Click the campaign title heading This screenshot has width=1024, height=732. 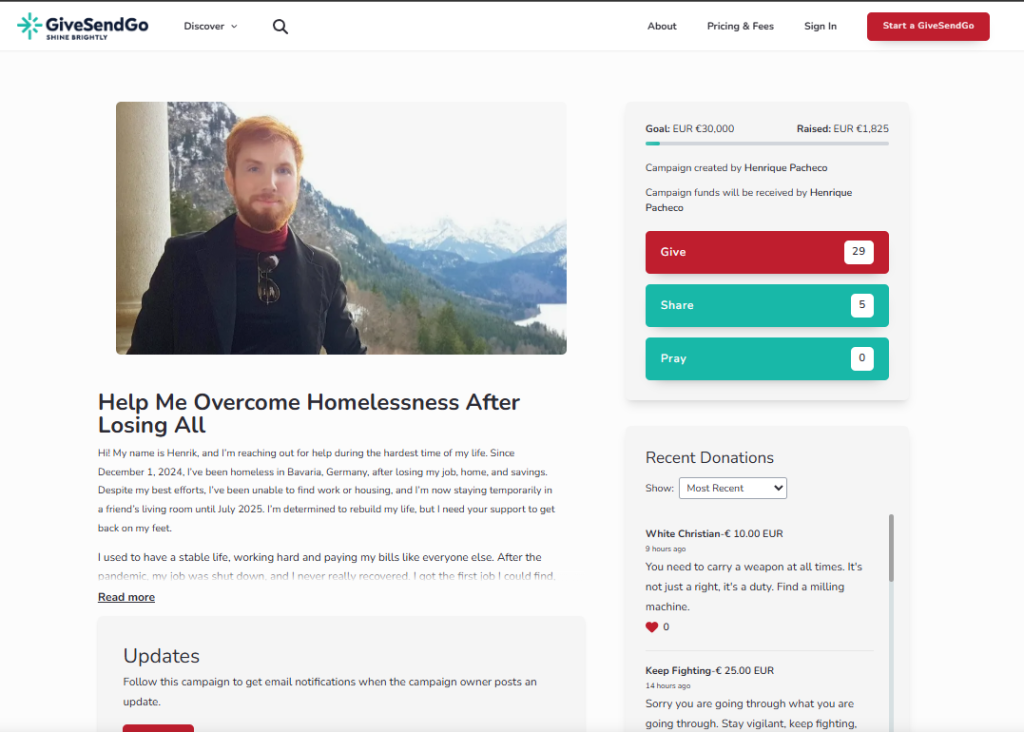(309, 413)
